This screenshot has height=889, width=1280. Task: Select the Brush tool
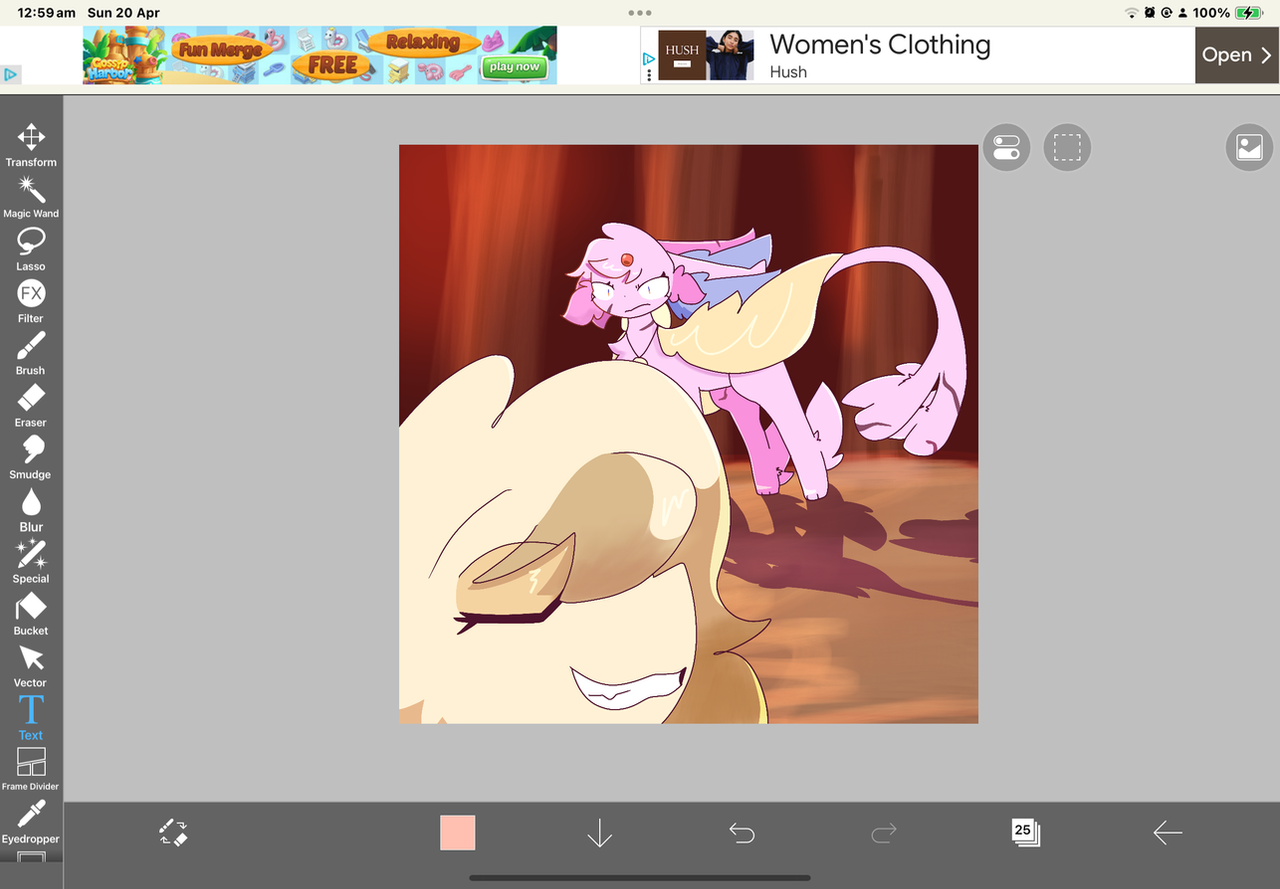point(31,353)
